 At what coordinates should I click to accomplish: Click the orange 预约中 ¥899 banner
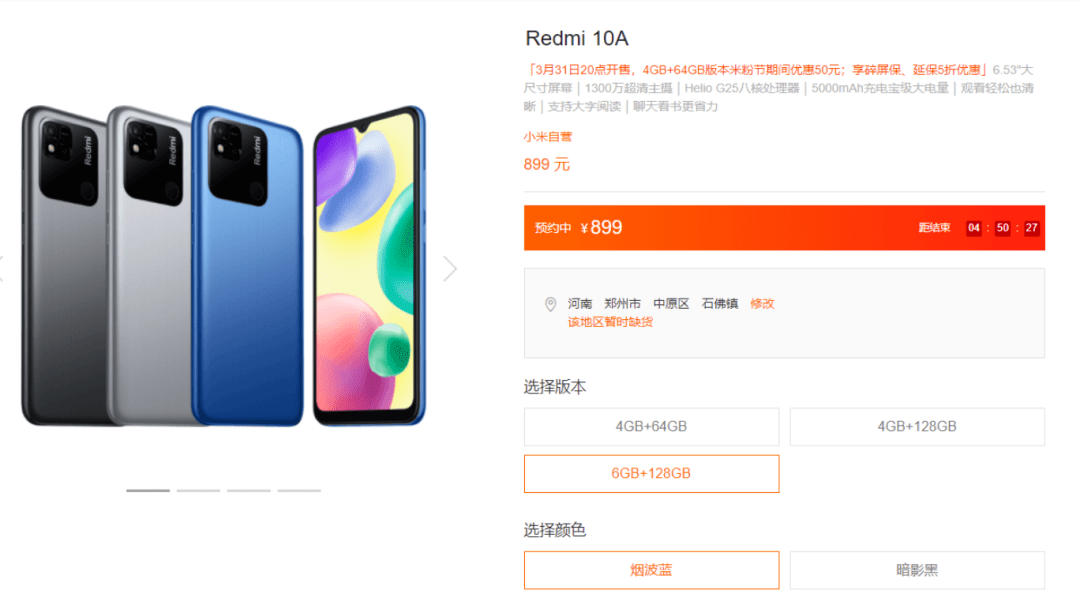784,227
